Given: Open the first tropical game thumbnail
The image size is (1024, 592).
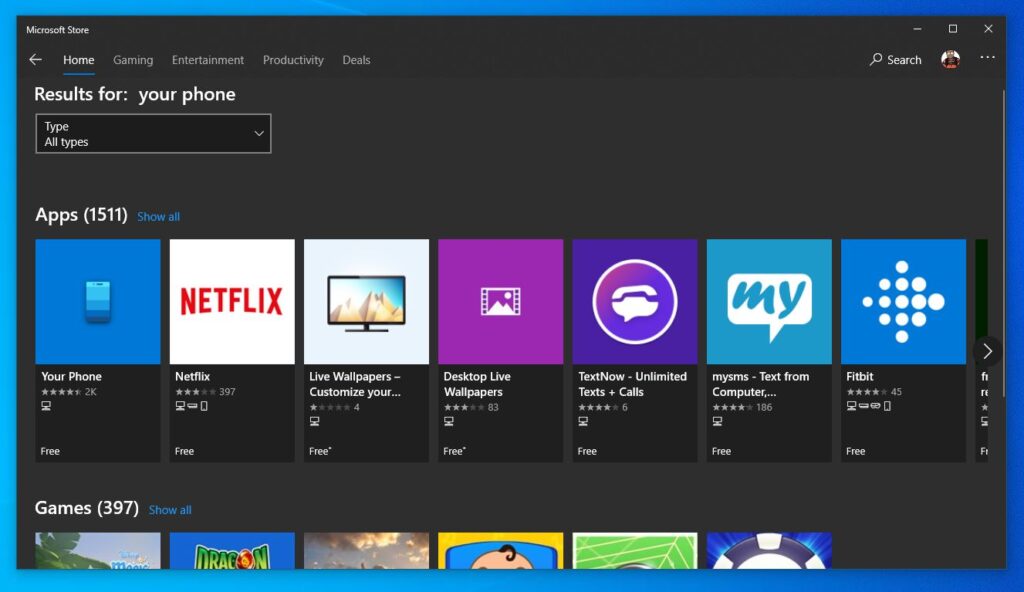Looking at the screenshot, I should click(x=98, y=550).
